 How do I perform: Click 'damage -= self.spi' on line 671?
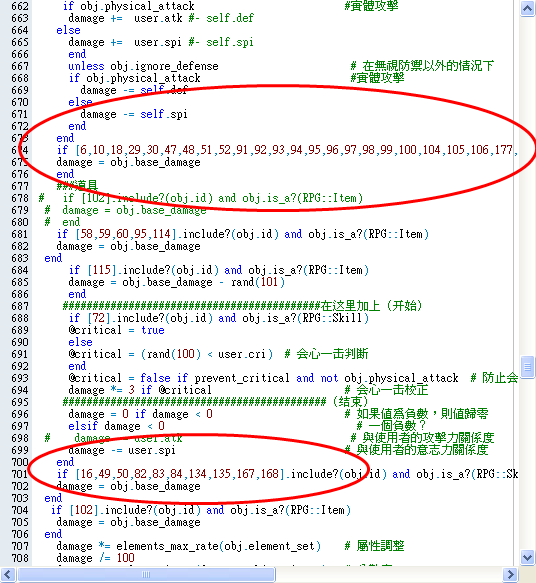click(x=134, y=114)
